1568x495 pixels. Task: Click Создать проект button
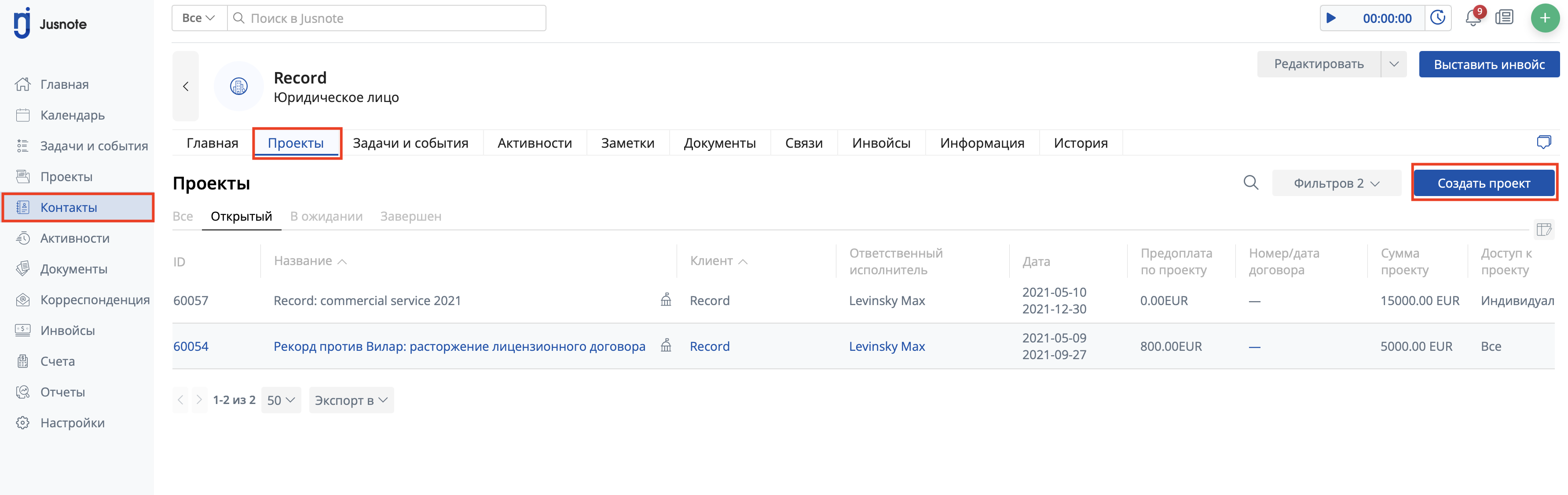1484,183
